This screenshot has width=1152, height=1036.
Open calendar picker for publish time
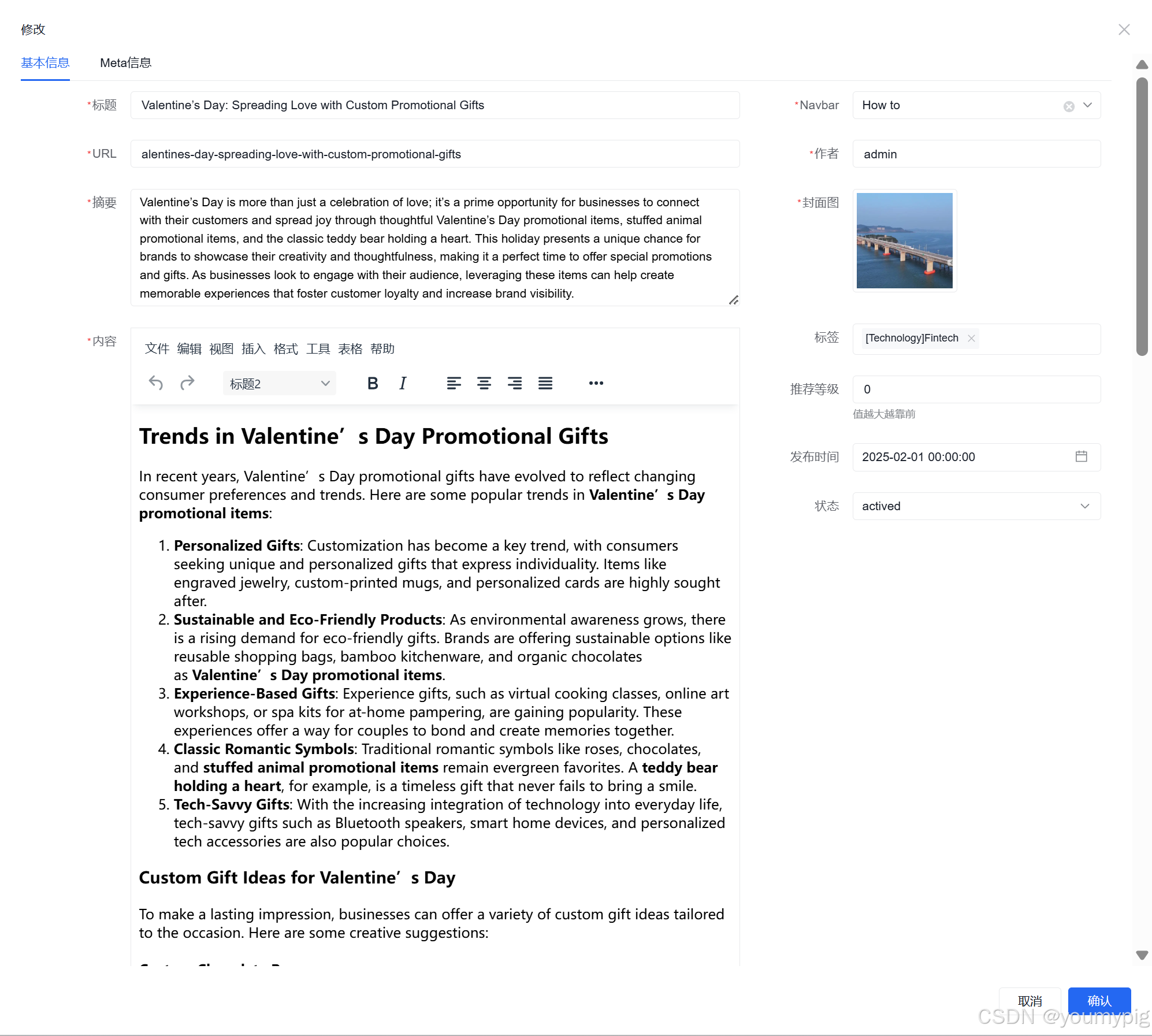(1081, 456)
